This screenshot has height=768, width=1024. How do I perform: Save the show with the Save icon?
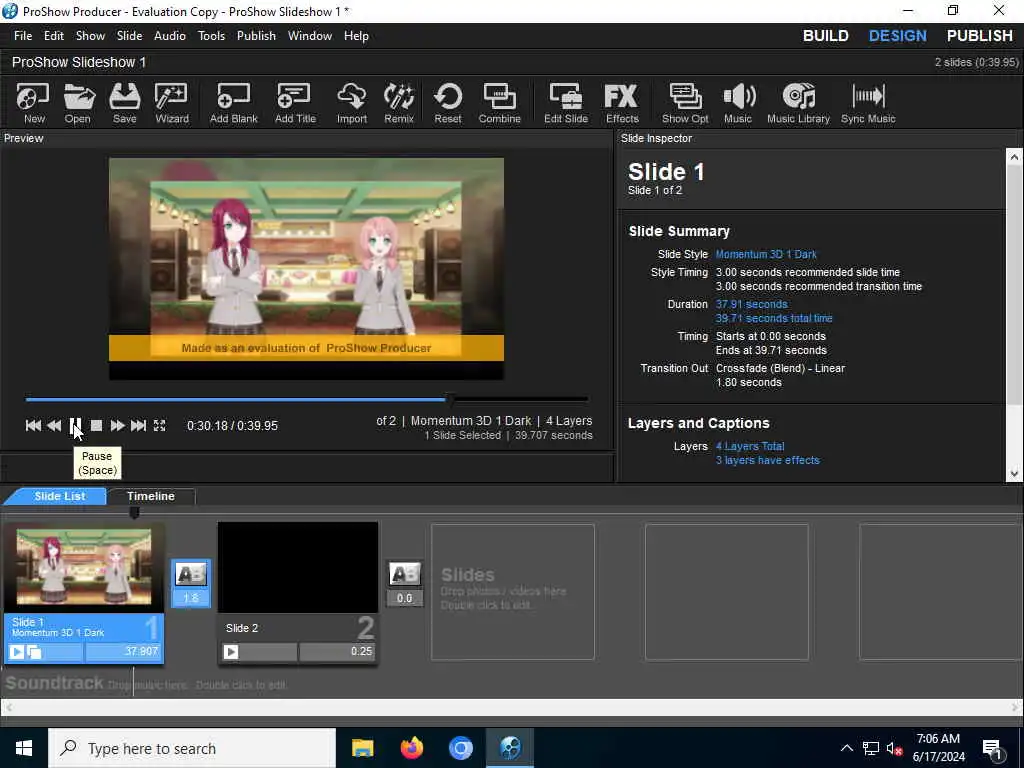(x=124, y=103)
